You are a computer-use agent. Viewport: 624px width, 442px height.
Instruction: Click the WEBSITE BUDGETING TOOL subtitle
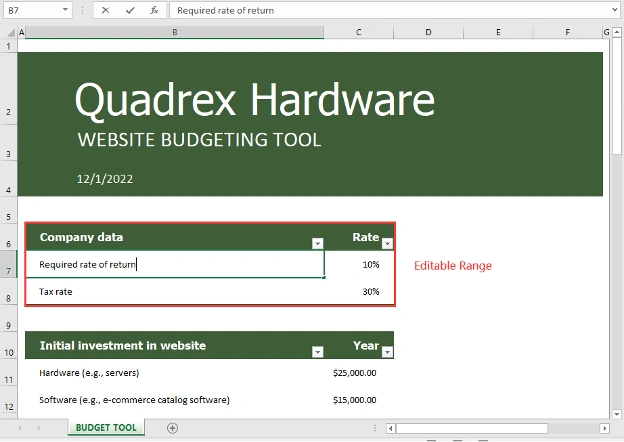tap(199, 140)
